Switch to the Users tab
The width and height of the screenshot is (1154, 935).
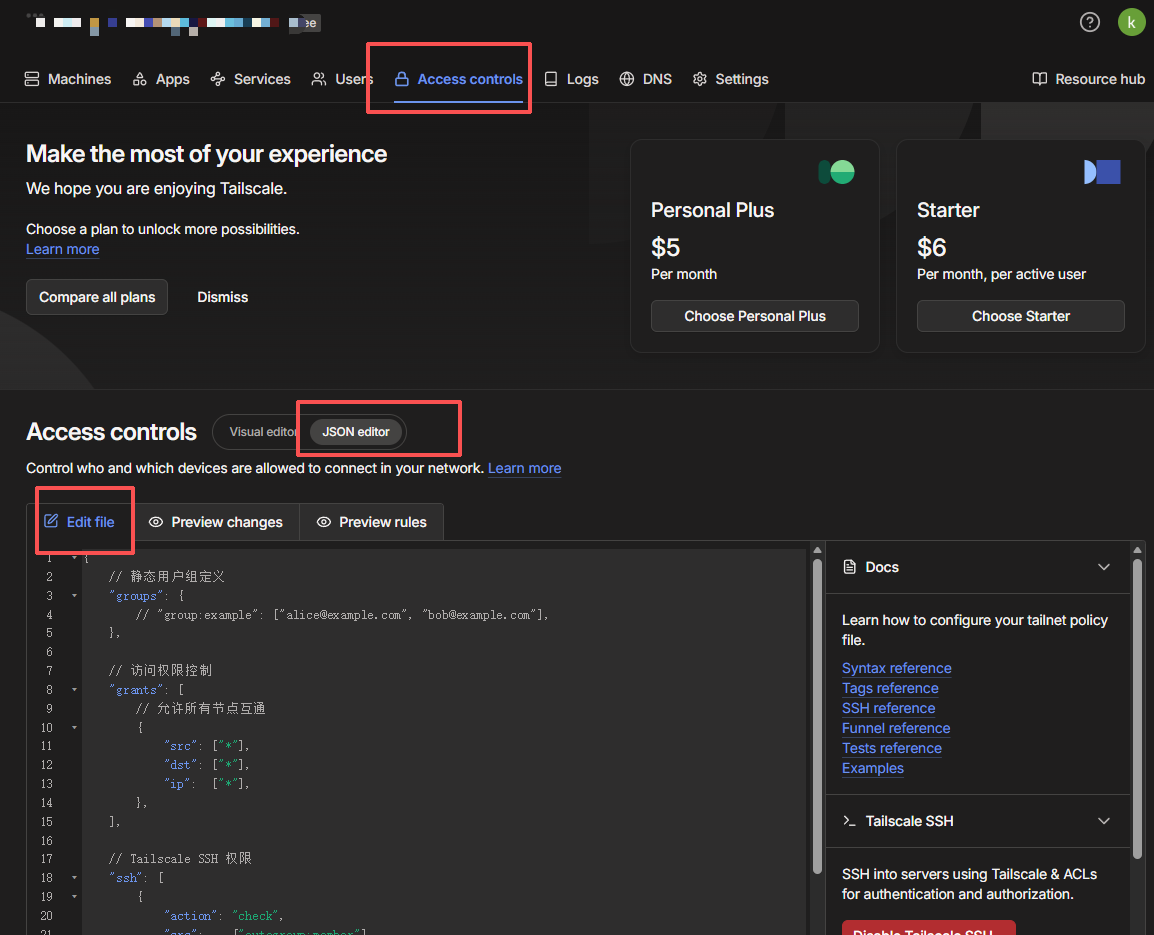click(342, 79)
